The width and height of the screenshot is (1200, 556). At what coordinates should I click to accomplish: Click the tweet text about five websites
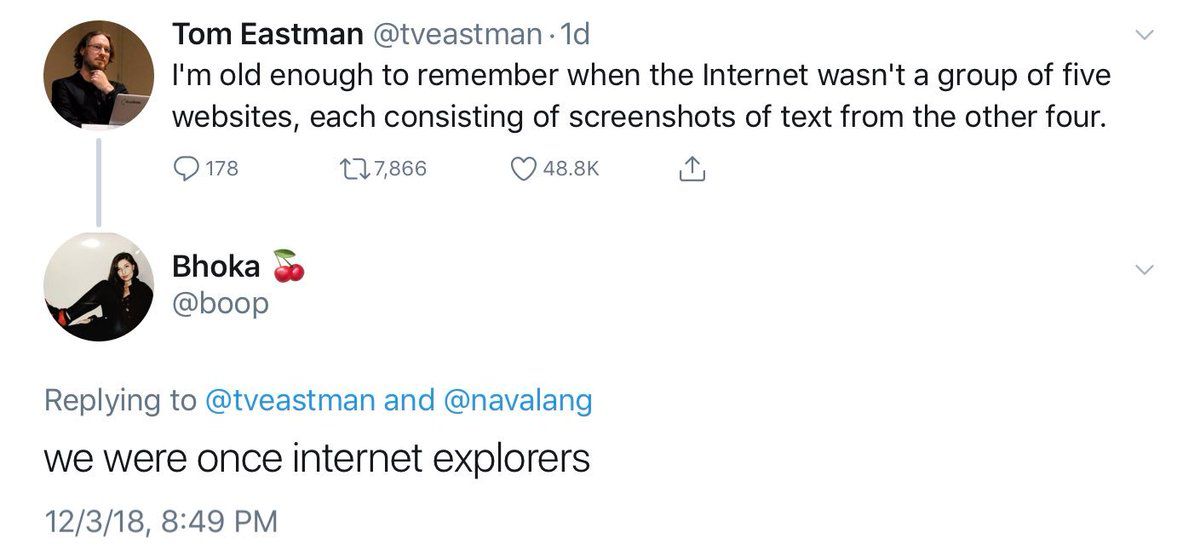pos(640,96)
